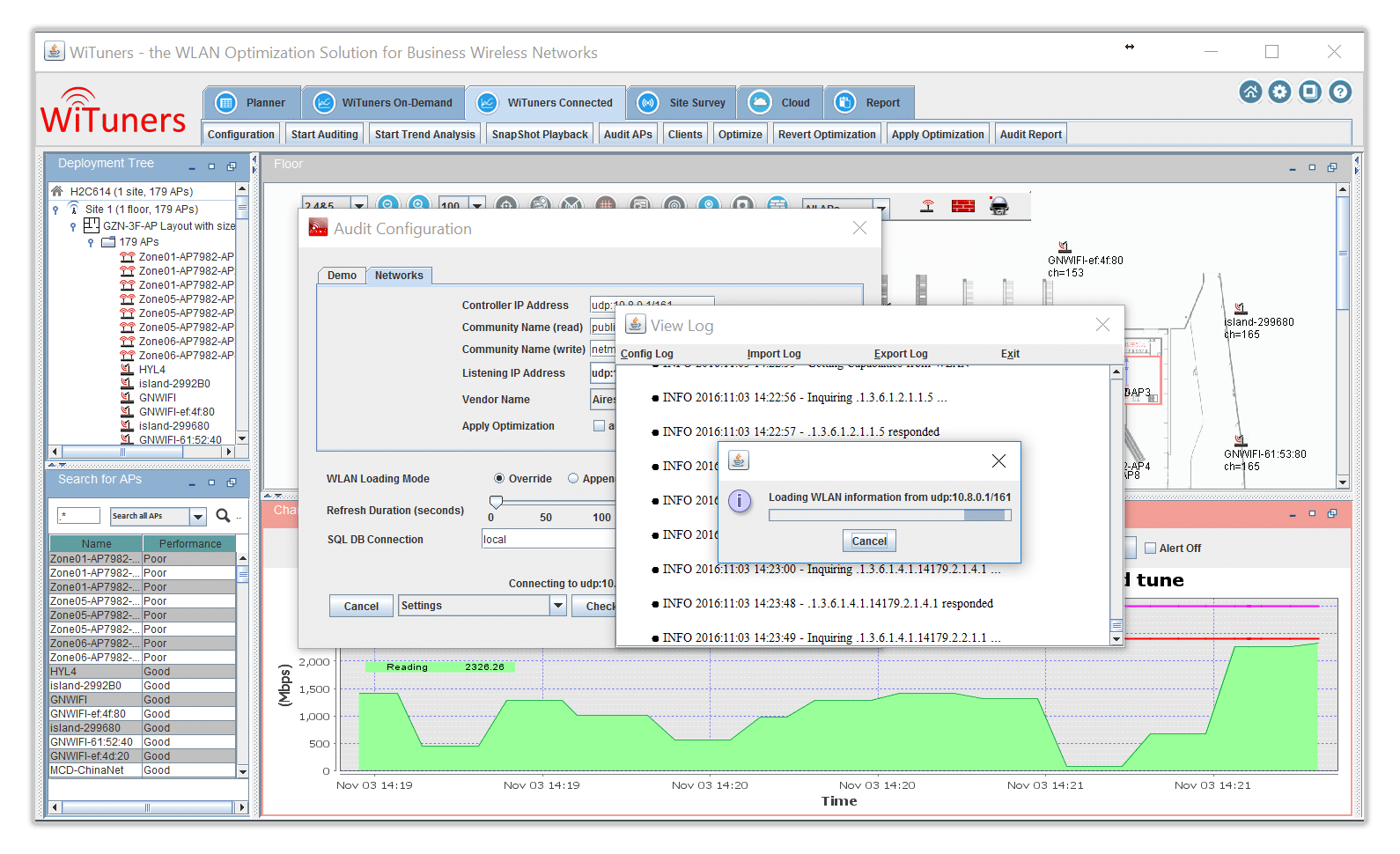Screen dimensions: 1400x854
Task: Toggle the Alert Off checkbox
Action: click(x=1150, y=548)
